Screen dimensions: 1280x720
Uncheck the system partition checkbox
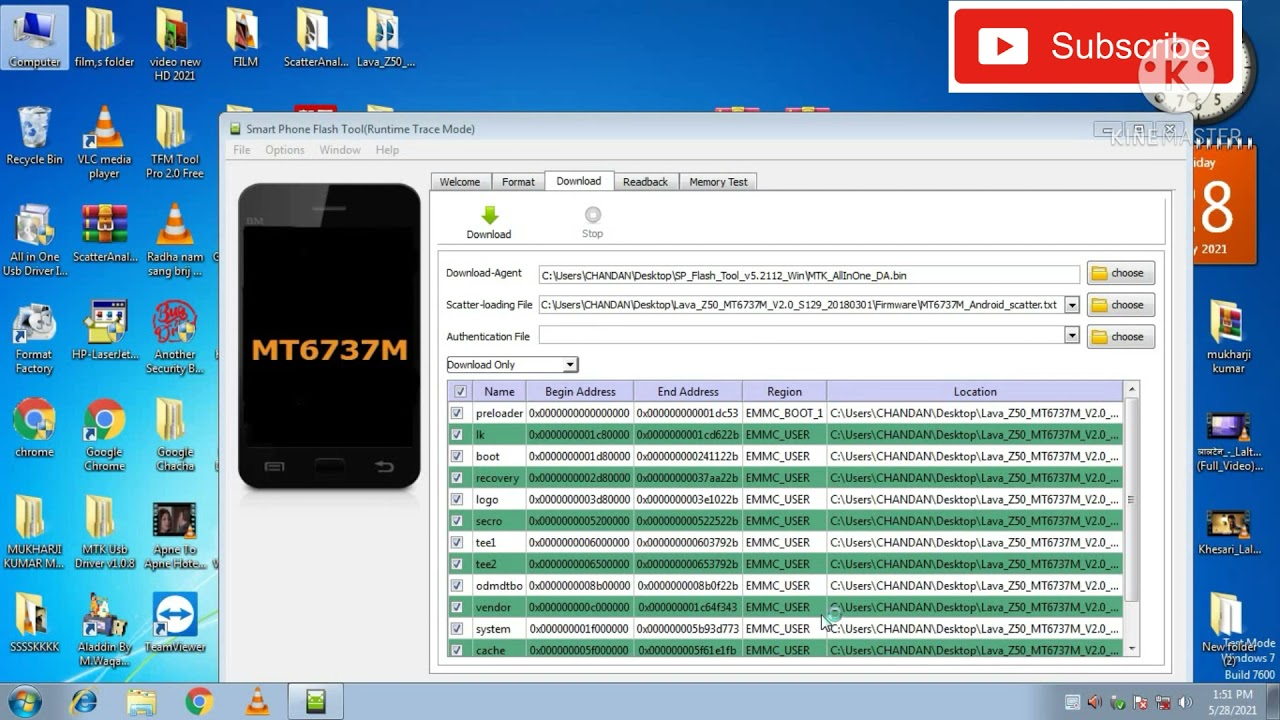pos(457,629)
